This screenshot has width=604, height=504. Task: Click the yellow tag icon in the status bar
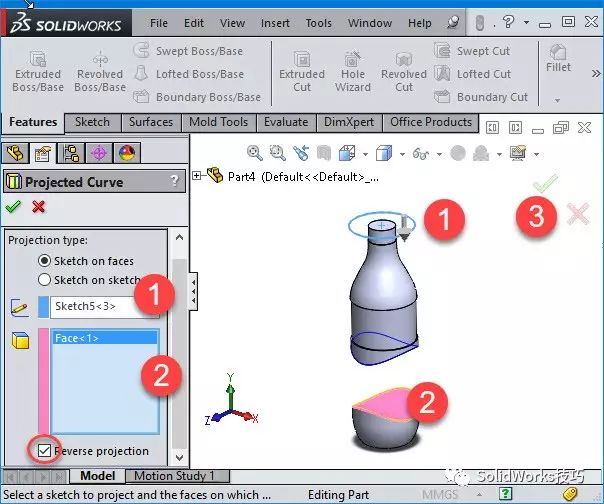[570, 494]
